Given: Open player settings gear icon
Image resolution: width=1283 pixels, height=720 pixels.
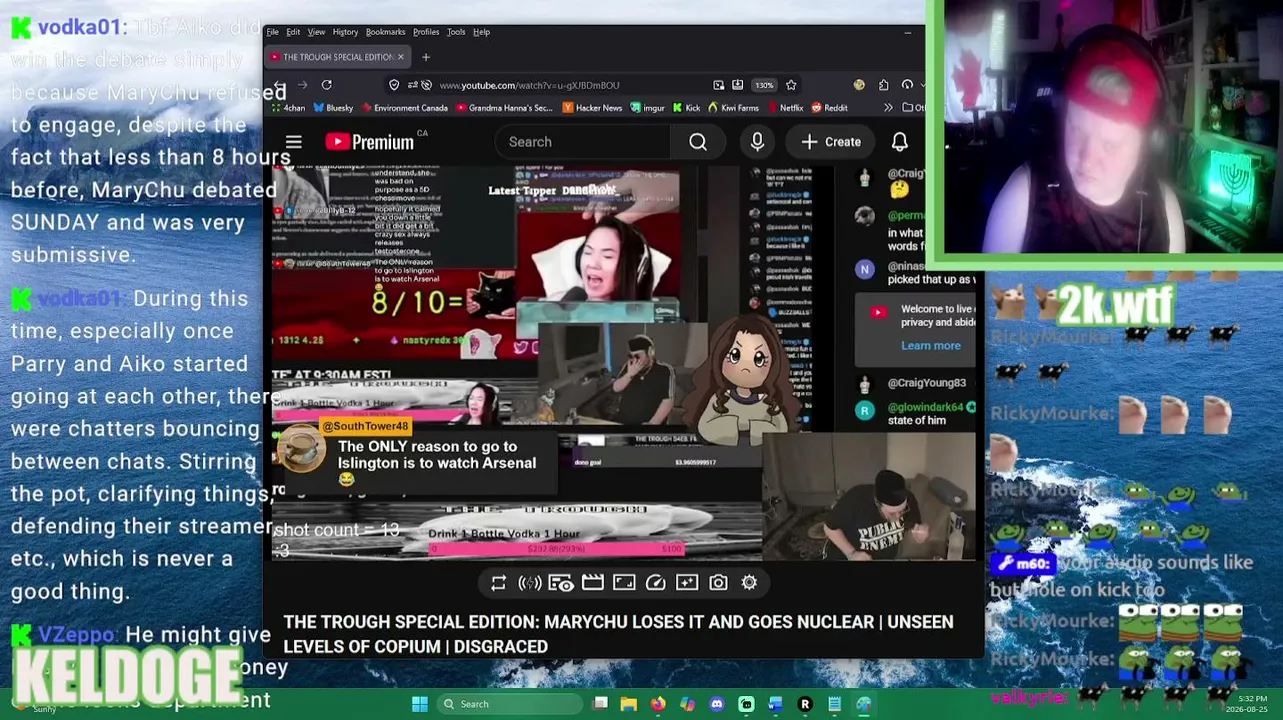Looking at the screenshot, I should (749, 583).
